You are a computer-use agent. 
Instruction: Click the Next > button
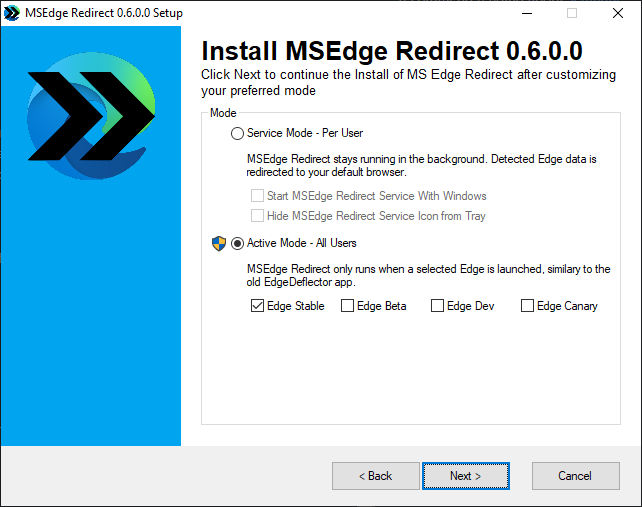[x=466, y=476]
